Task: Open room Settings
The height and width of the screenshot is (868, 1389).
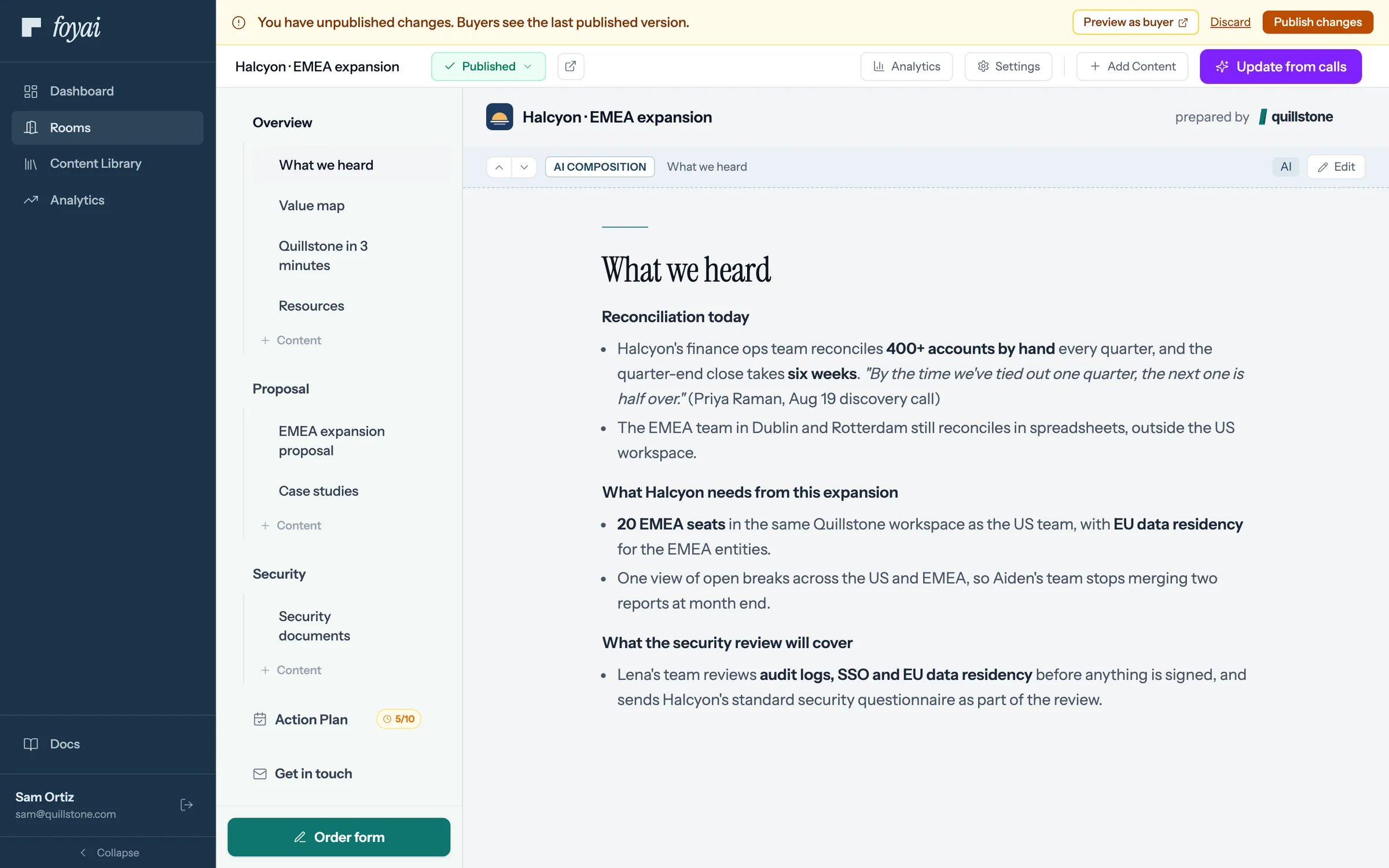Action: [1008, 67]
